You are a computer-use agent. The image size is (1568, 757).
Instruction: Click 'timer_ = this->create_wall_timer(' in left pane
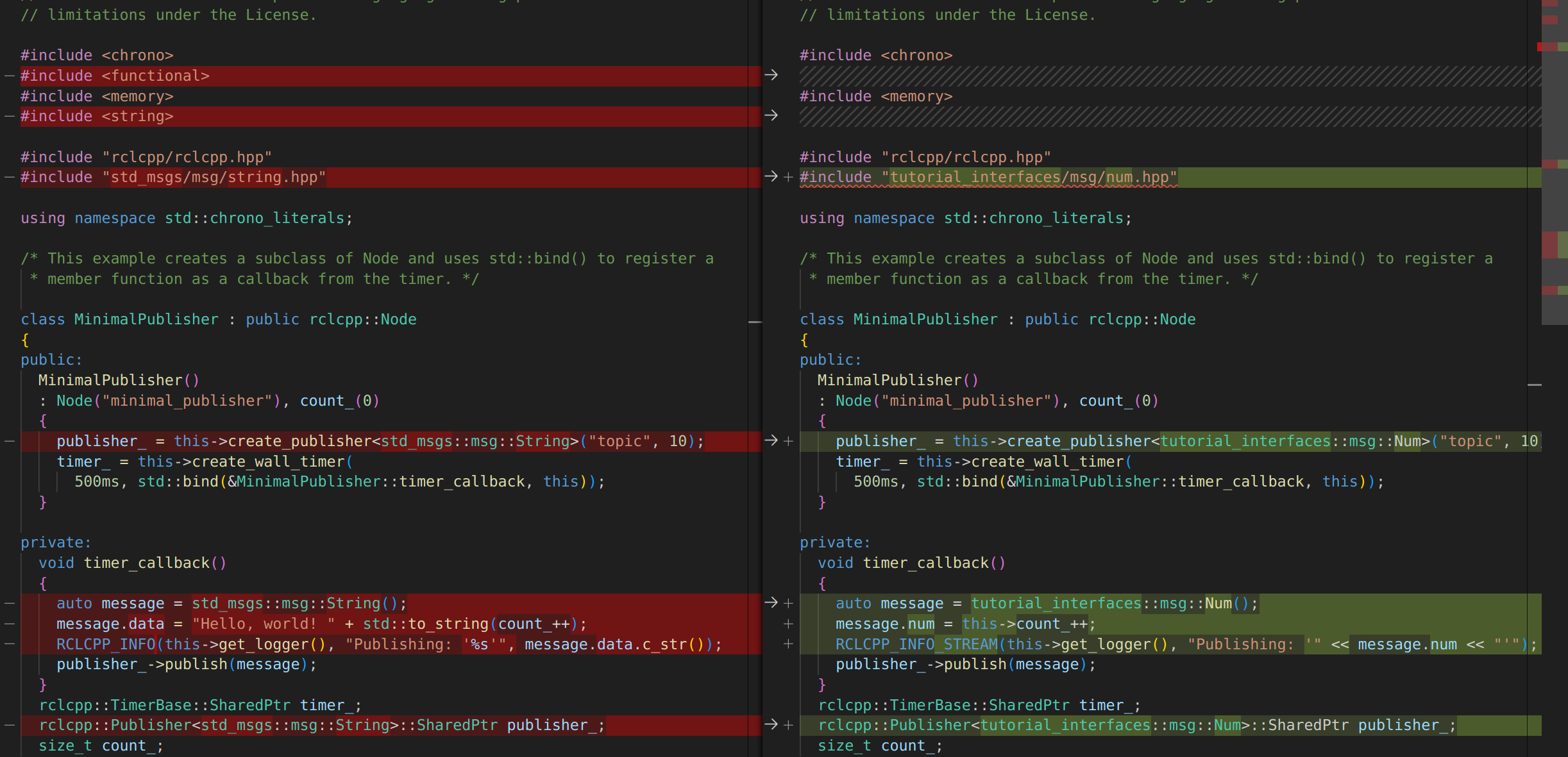click(205, 462)
